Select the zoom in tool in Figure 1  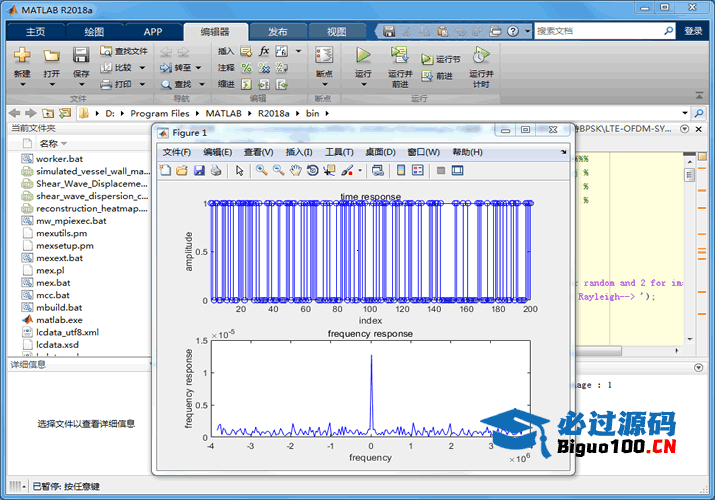tap(261, 170)
